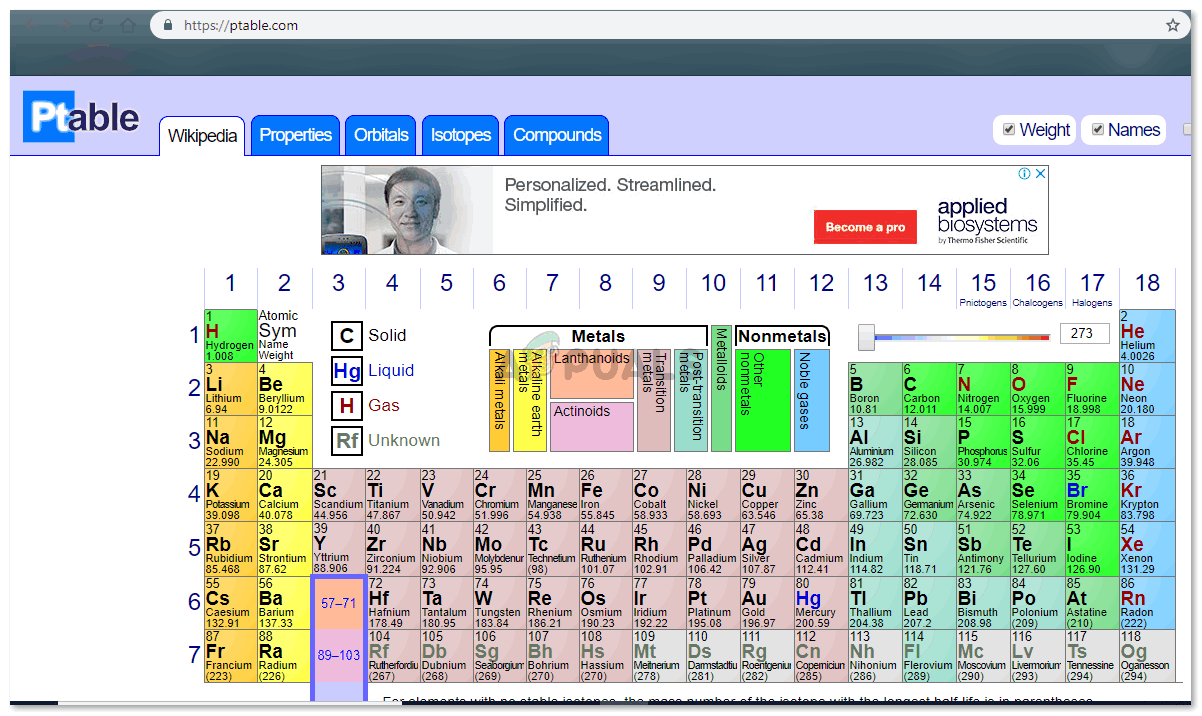This screenshot has height=716, width=1202.
Task: Expand the 89–103 actinoids block
Action: coord(338,656)
